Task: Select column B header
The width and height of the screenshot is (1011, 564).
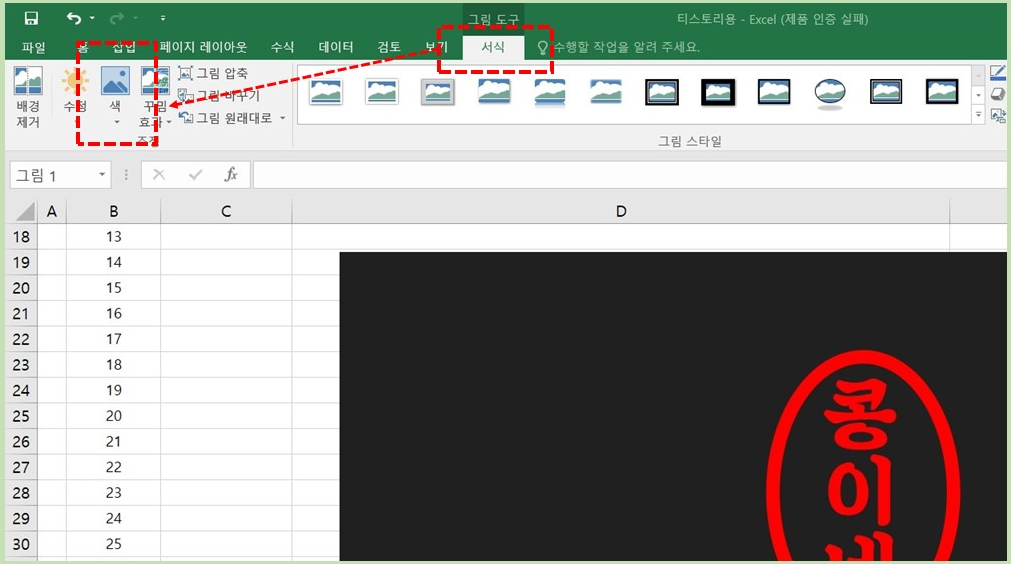Action: [113, 211]
